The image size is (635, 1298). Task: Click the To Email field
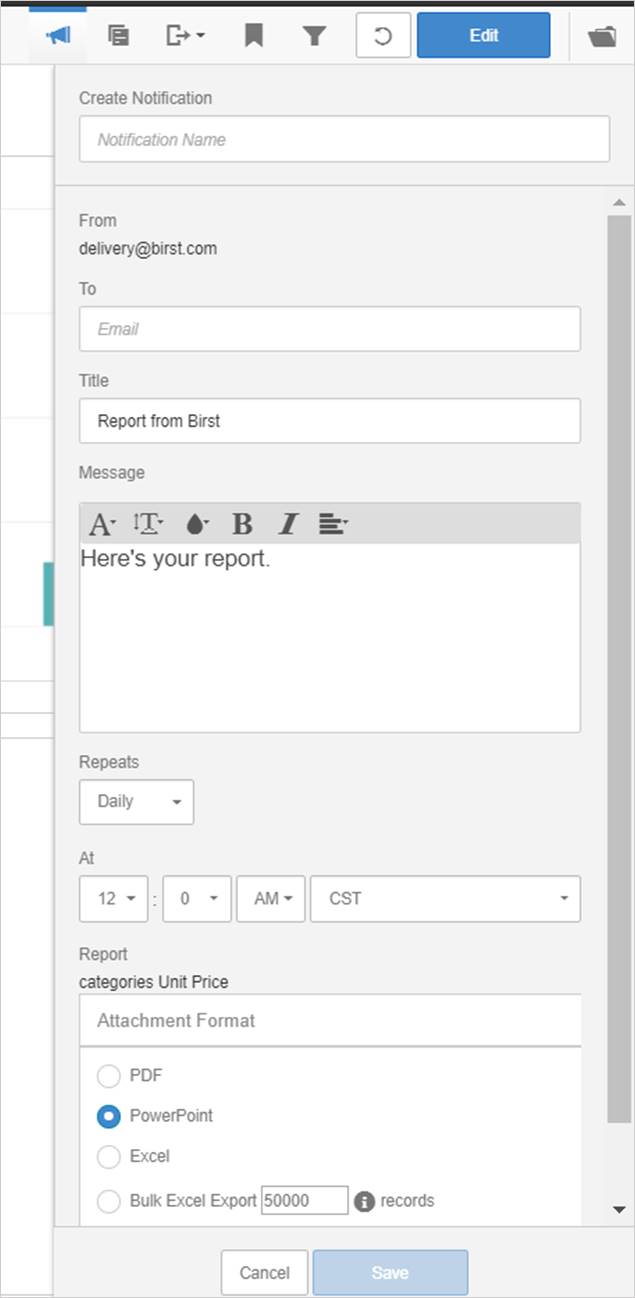click(x=330, y=329)
